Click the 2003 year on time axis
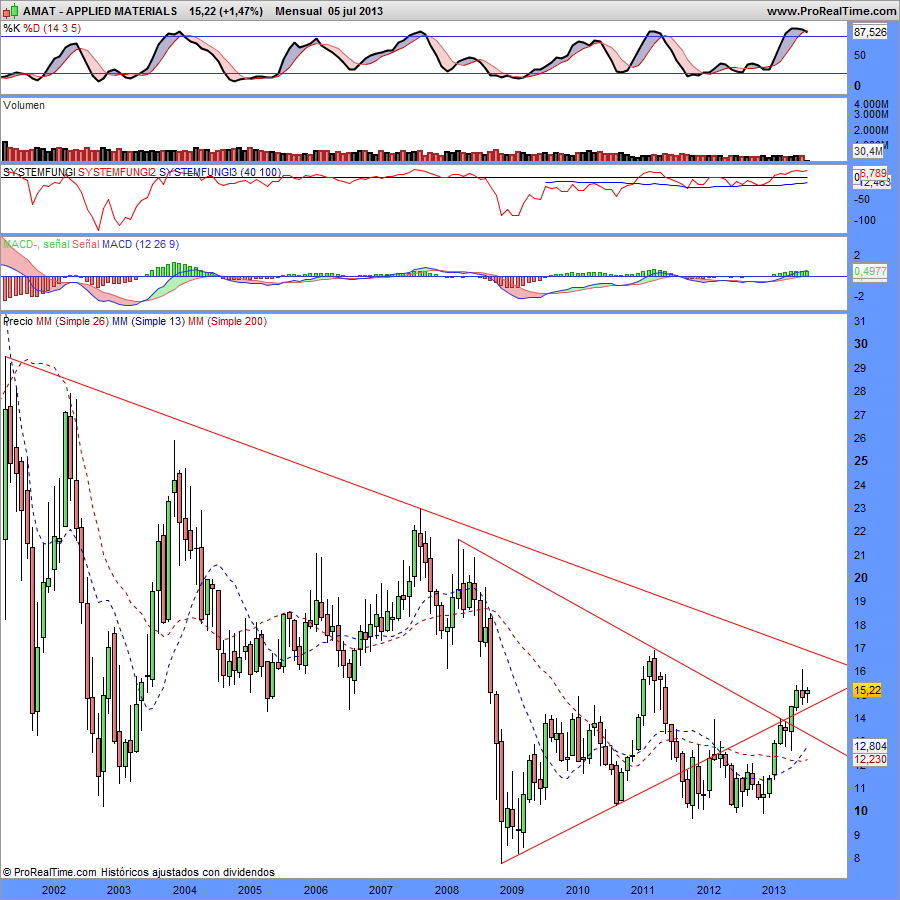The height and width of the screenshot is (900, 900). 119,890
